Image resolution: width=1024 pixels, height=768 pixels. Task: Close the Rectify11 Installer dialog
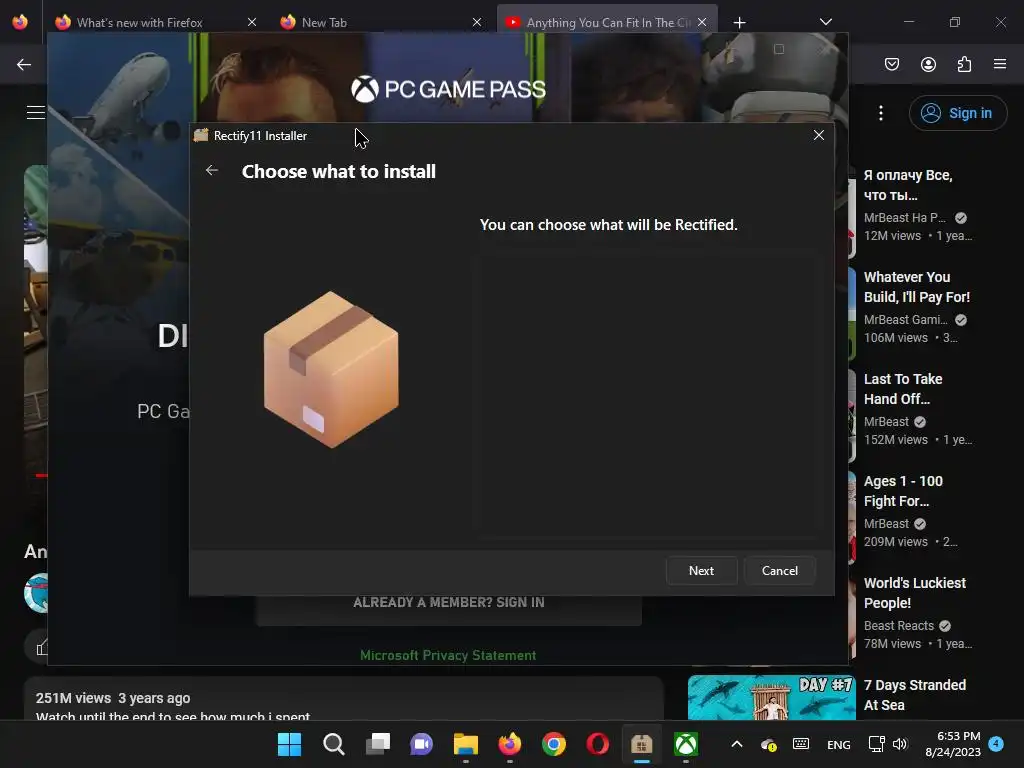click(818, 135)
